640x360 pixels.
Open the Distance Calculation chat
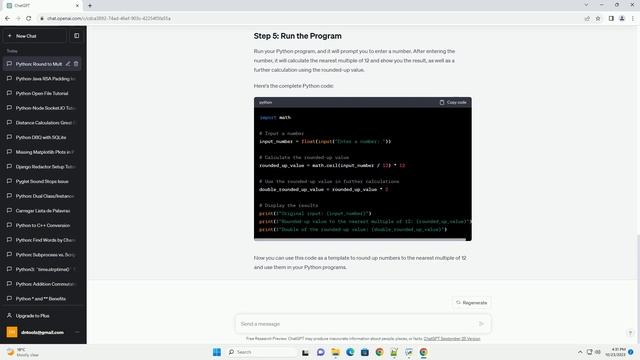tap(42, 123)
